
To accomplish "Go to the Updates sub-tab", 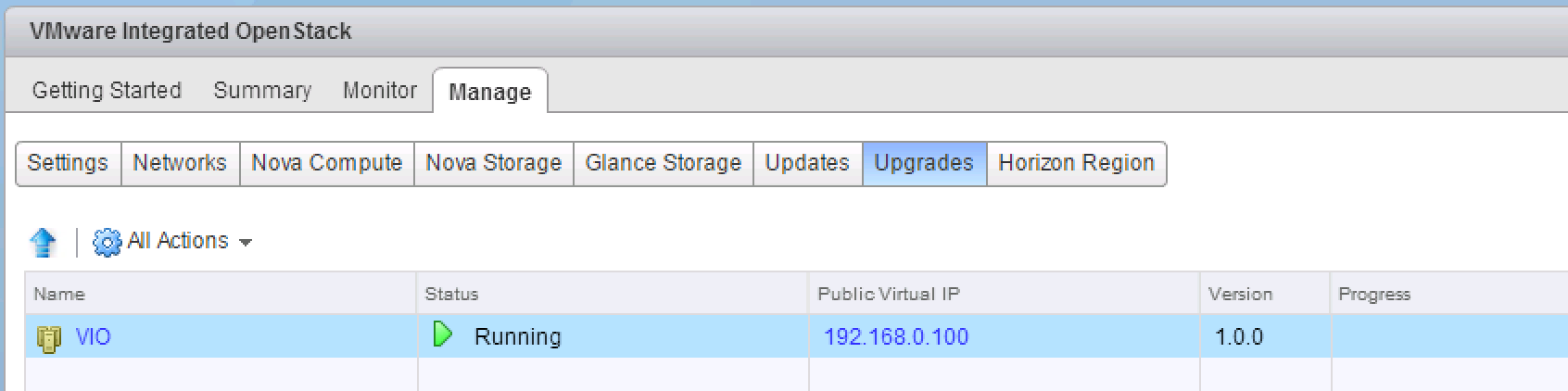I will 807,163.
